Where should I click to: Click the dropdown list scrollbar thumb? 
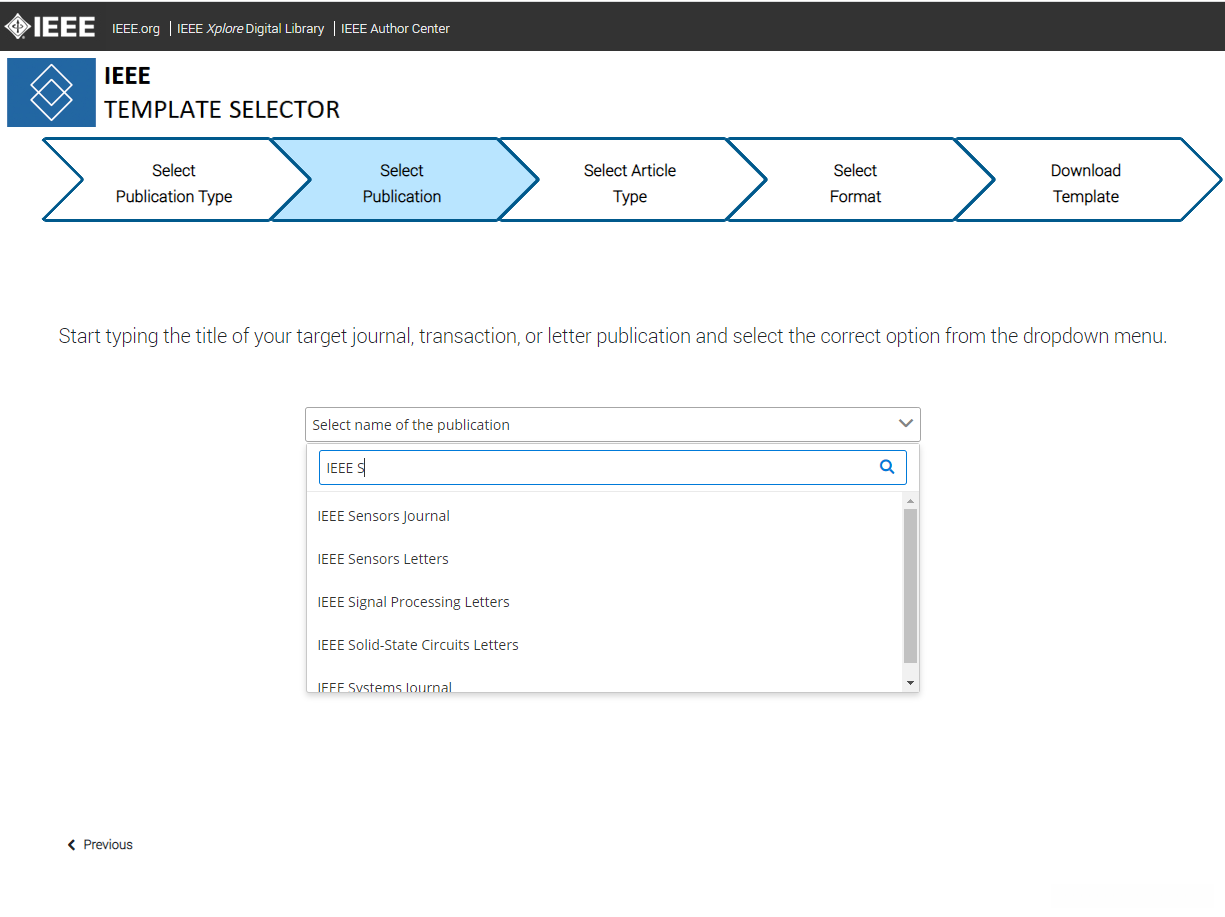(x=910, y=585)
